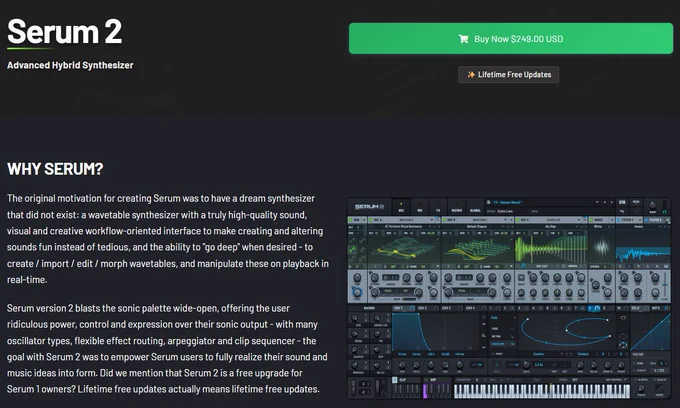Select the next preset arrow
The width and height of the screenshot is (680, 408).
point(611,202)
